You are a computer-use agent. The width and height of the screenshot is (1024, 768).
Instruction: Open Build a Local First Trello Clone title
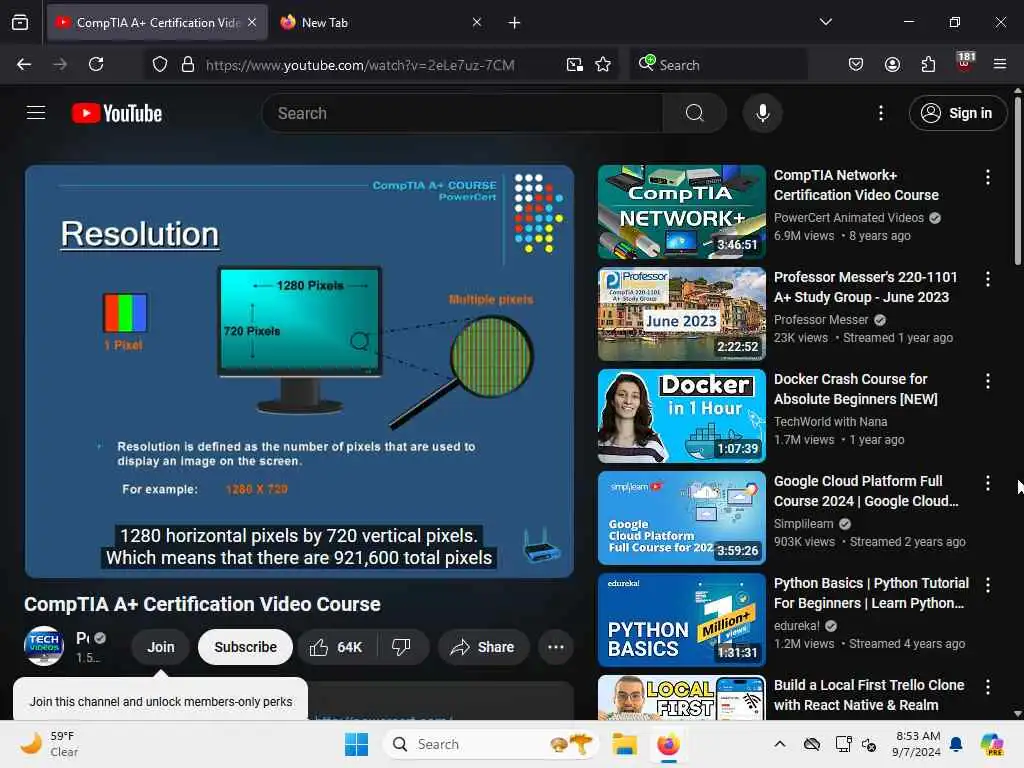pos(869,695)
